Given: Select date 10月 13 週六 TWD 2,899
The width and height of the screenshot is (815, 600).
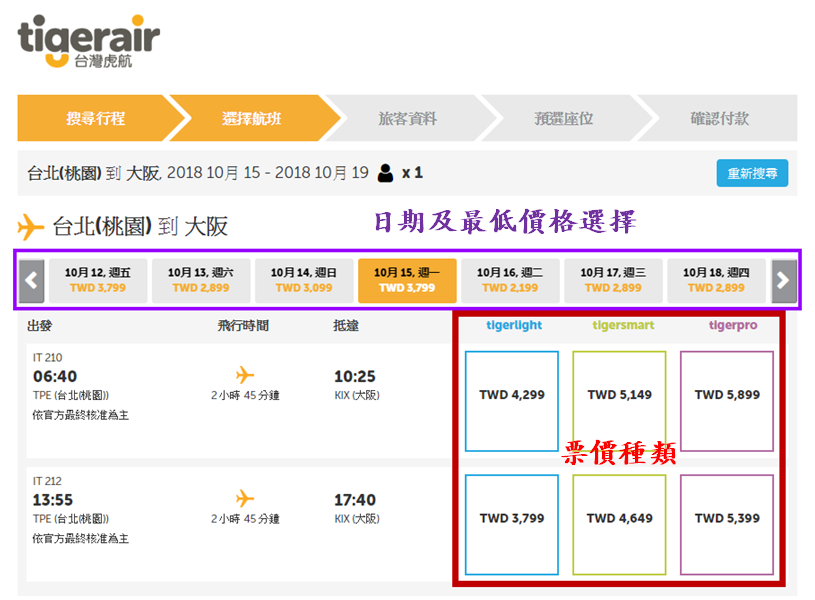Looking at the screenshot, I should click(x=201, y=281).
